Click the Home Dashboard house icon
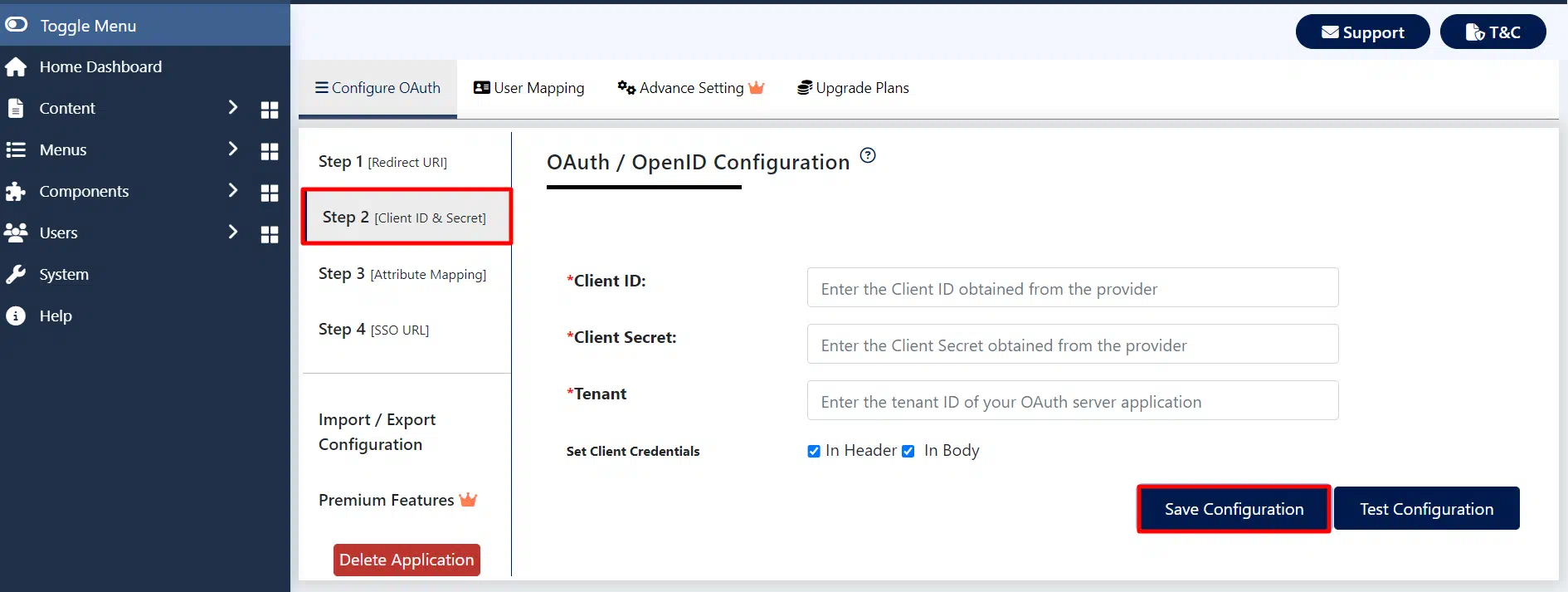This screenshot has height=592, width=1568. 16,67
